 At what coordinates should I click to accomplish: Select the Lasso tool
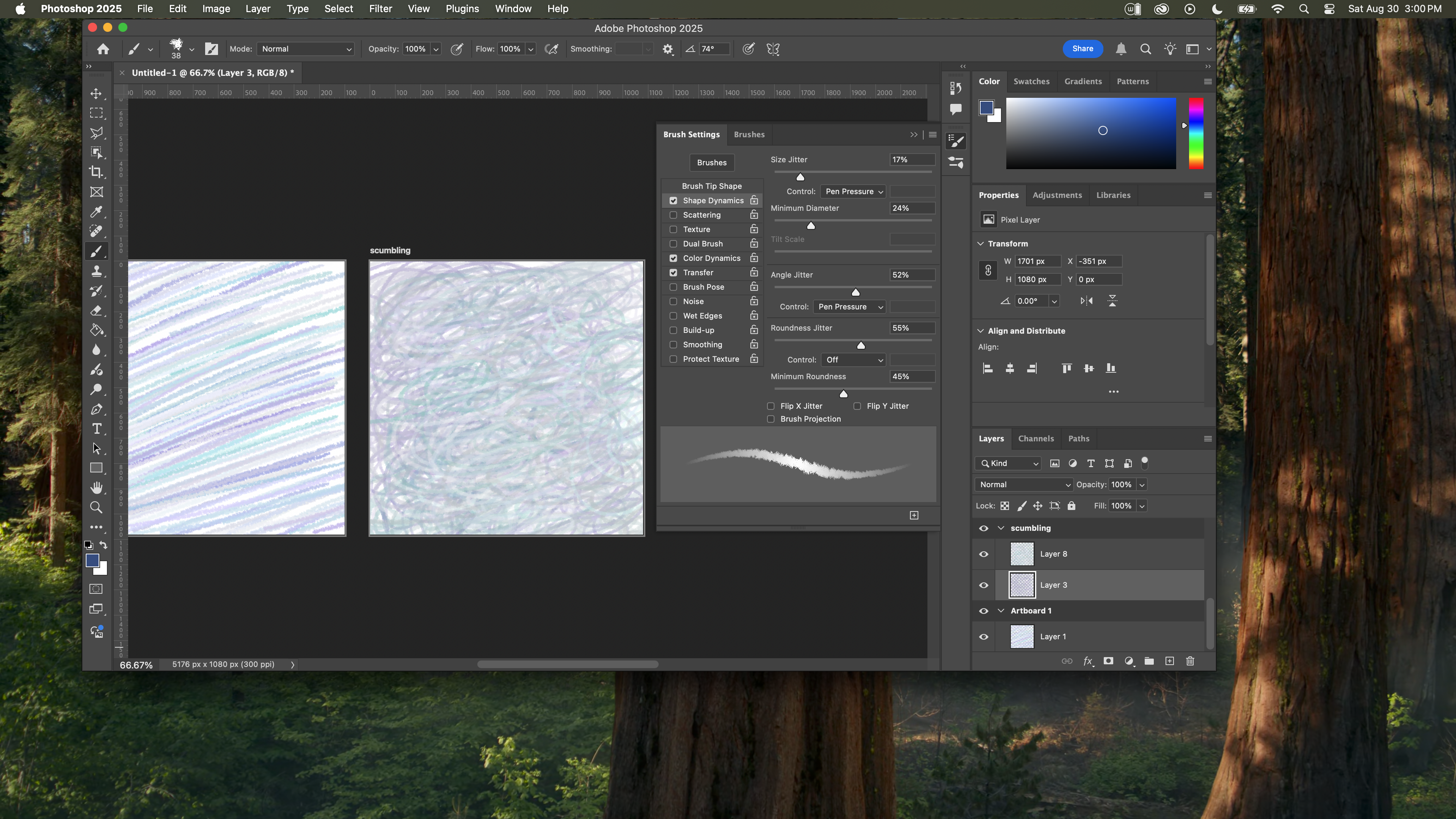[97, 133]
